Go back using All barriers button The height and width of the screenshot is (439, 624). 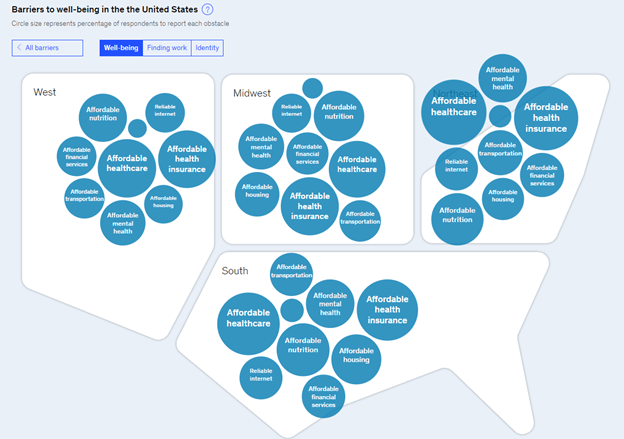[x=48, y=48]
